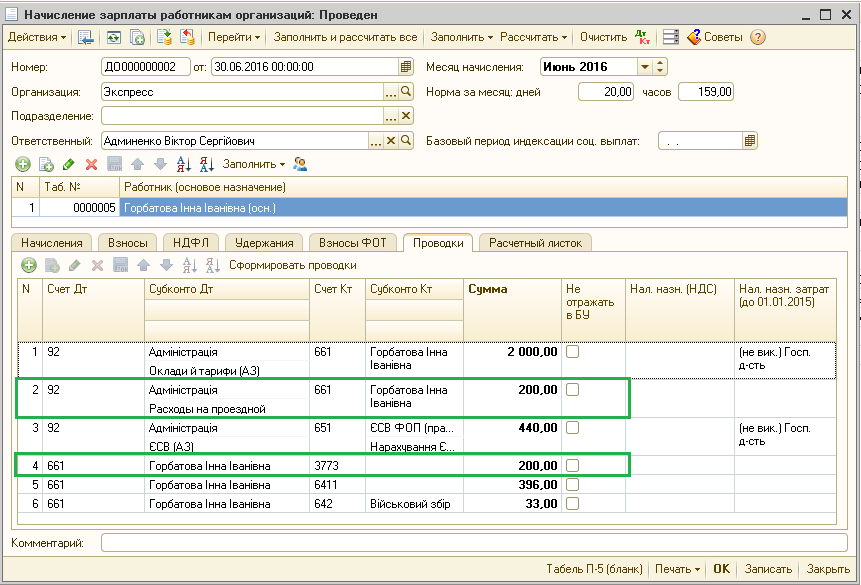Click the create-based-on icon with green plus
The width and height of the screenshot is (861, 585).
click(137, 37)
